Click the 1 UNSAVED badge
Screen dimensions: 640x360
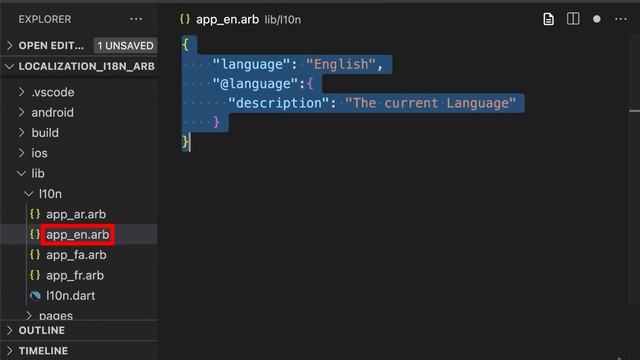(125, 45)
